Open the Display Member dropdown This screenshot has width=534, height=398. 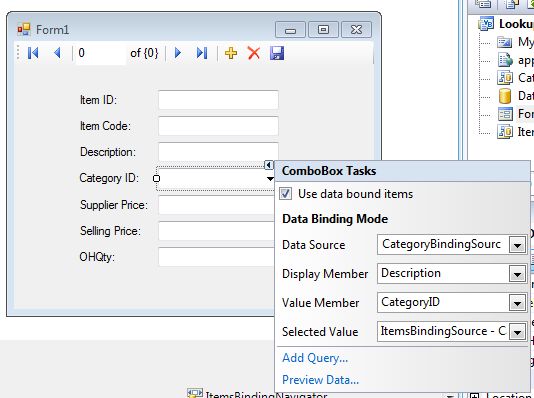coord(517,274)
